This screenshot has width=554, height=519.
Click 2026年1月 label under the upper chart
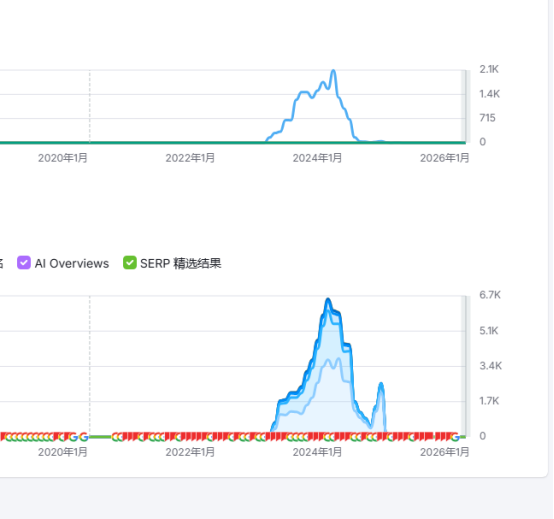[x=444, y=158]
